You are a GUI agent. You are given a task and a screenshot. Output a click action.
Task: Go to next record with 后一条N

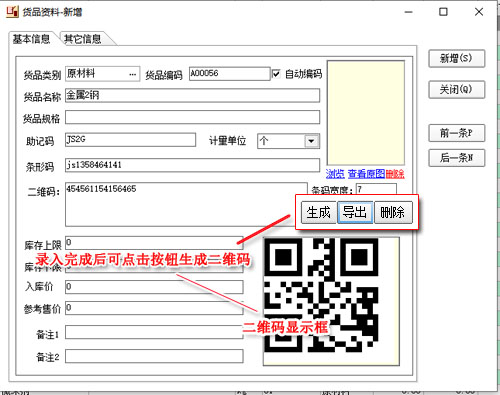pos(456,158)
